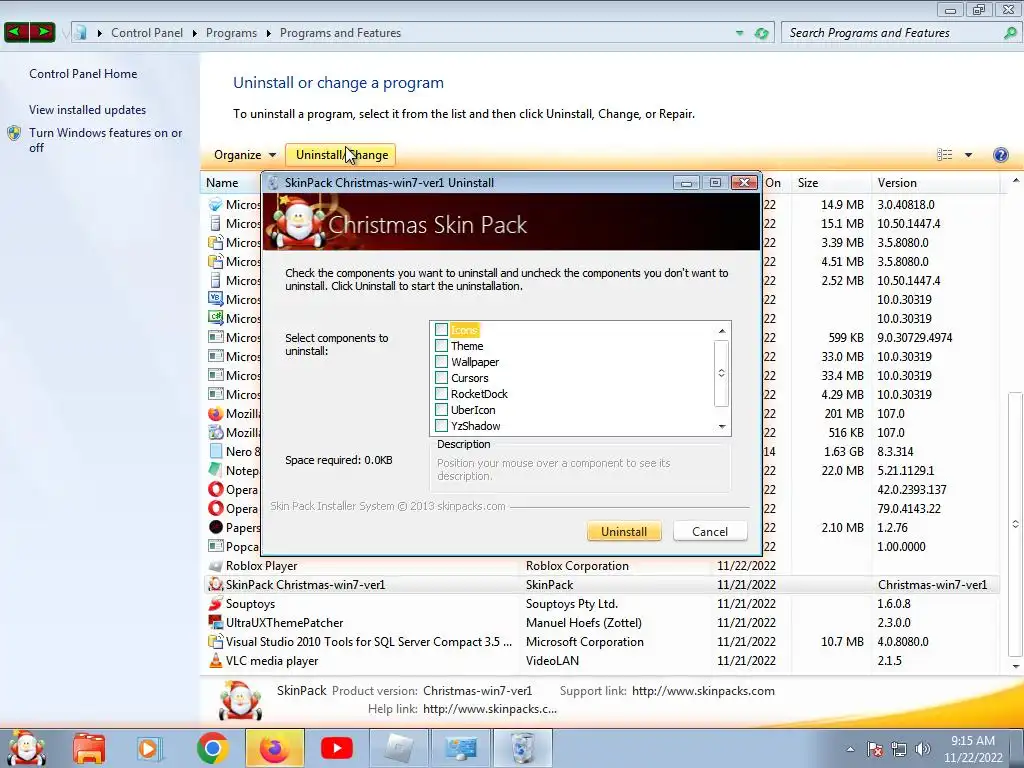This screenshot has width=1024, height=768.
Task: Switch to Firefox in the taskbar
Action: (274, 748)
